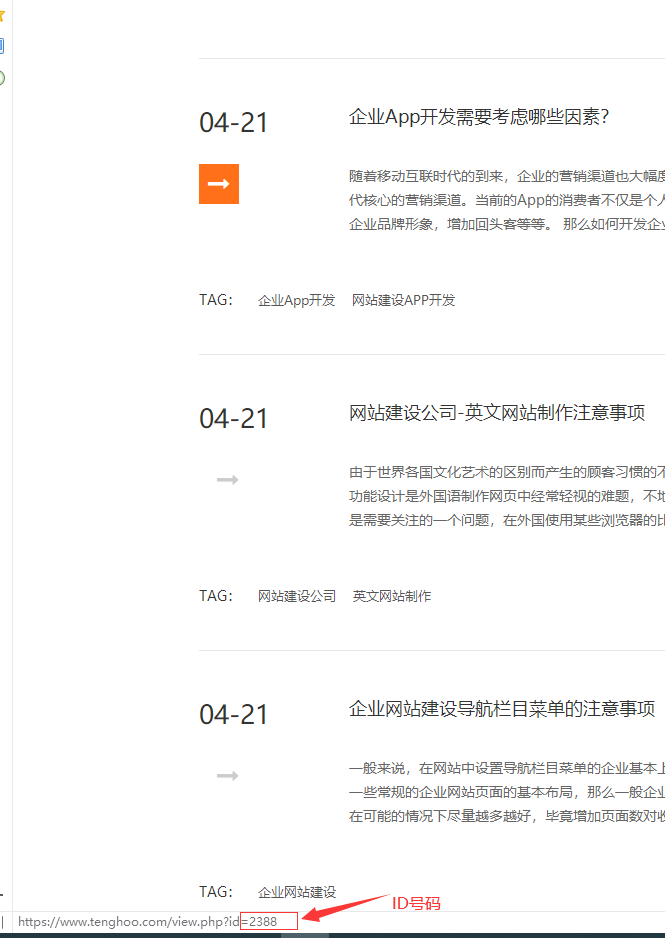
Task: Click the green circle icon in left sidebar
Action: coord(2,78)
